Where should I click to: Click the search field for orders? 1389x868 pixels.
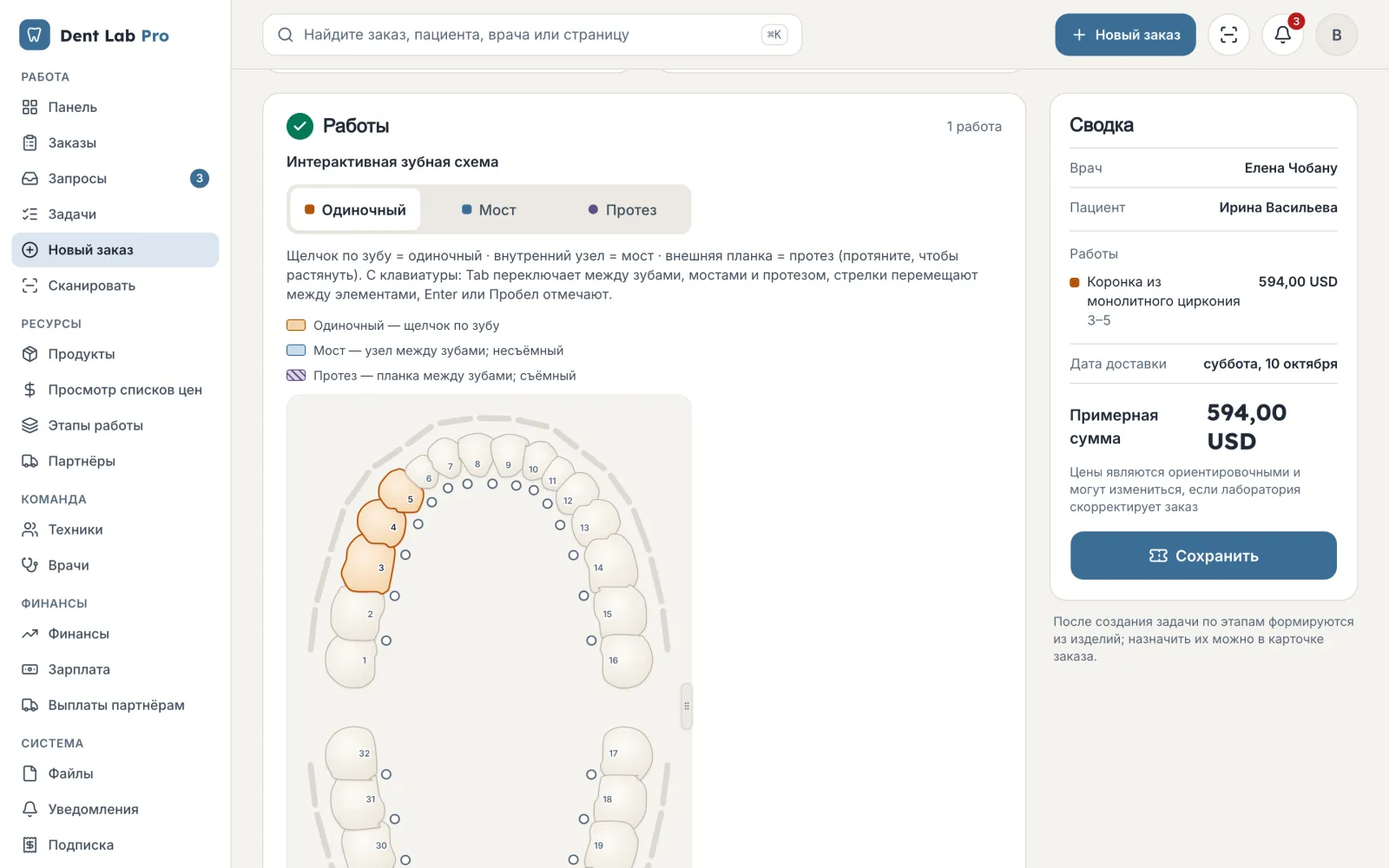(532, 35)
